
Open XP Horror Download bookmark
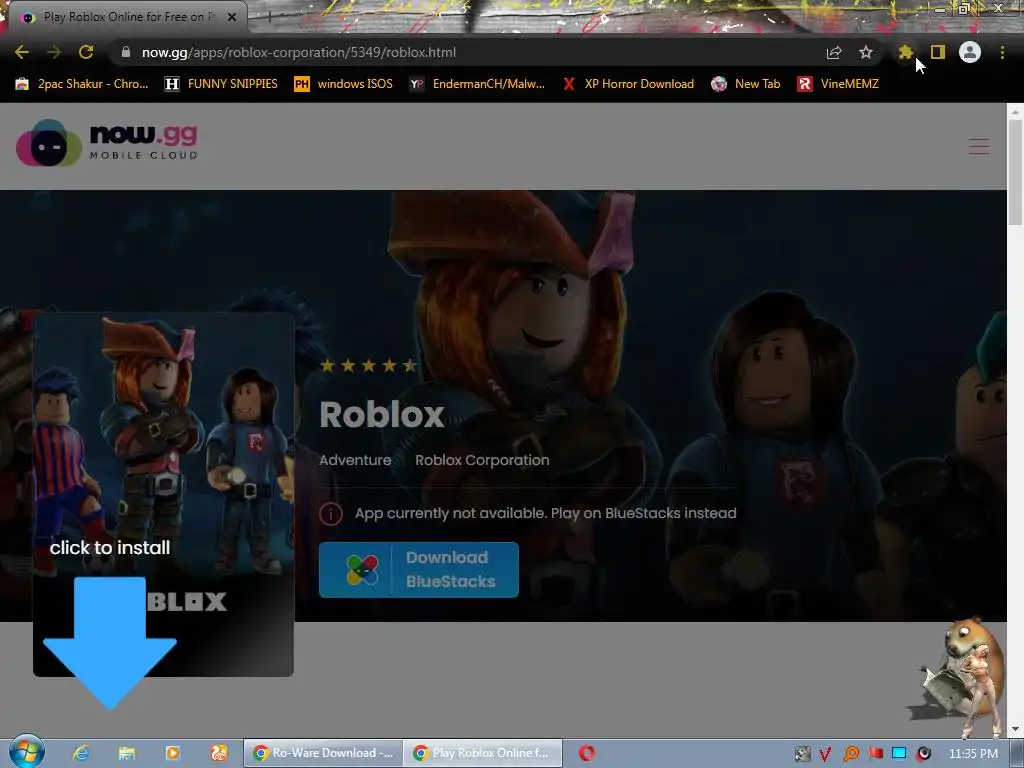(x=628, y=84)
